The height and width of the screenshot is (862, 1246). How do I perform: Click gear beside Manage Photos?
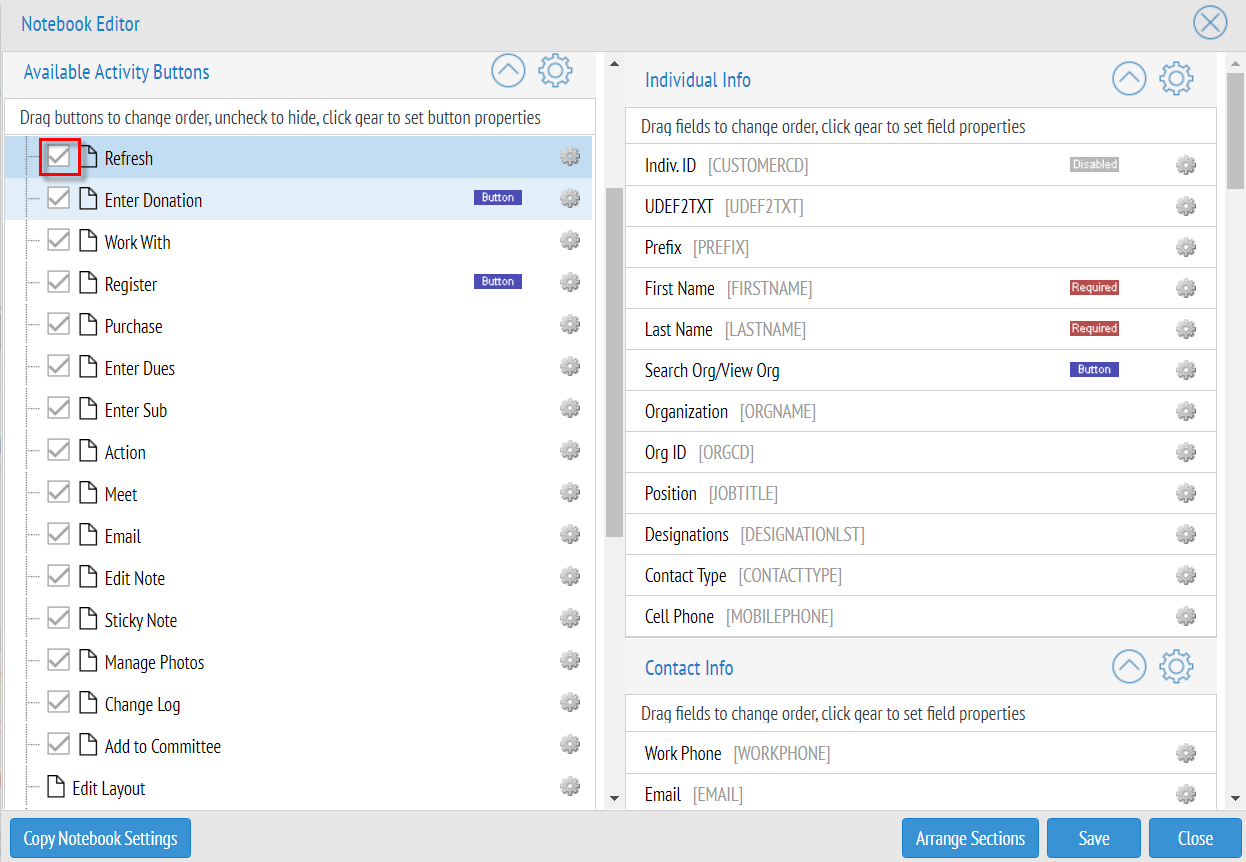point(570,661)
